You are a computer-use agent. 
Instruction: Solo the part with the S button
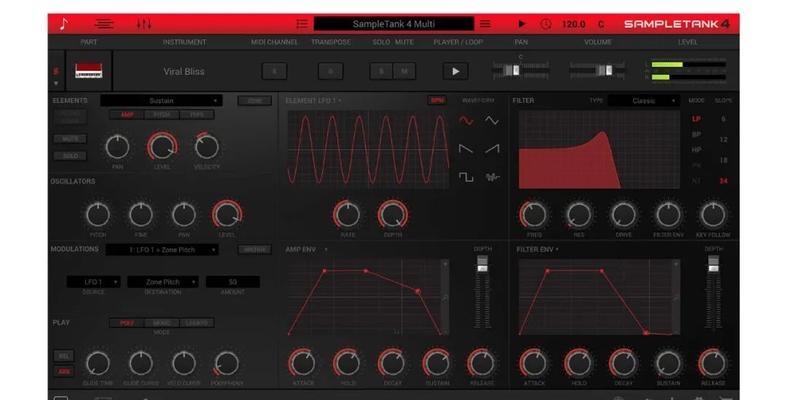click(381, 71)
